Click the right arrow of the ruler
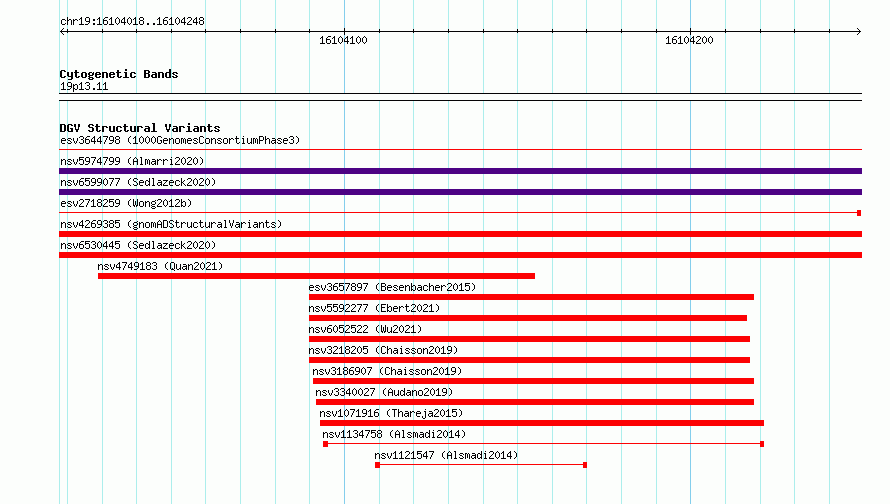Viewport: 890px width, 504px height. point(859,31)
